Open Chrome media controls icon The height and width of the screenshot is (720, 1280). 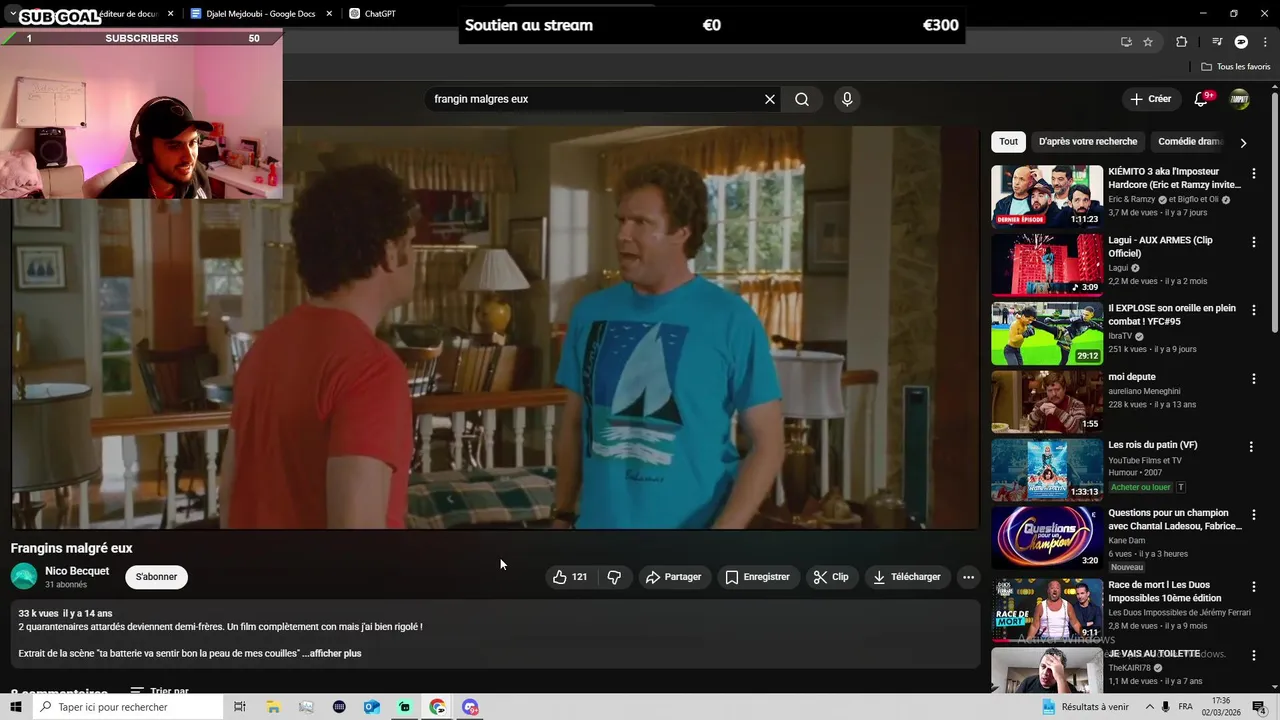1217,42
